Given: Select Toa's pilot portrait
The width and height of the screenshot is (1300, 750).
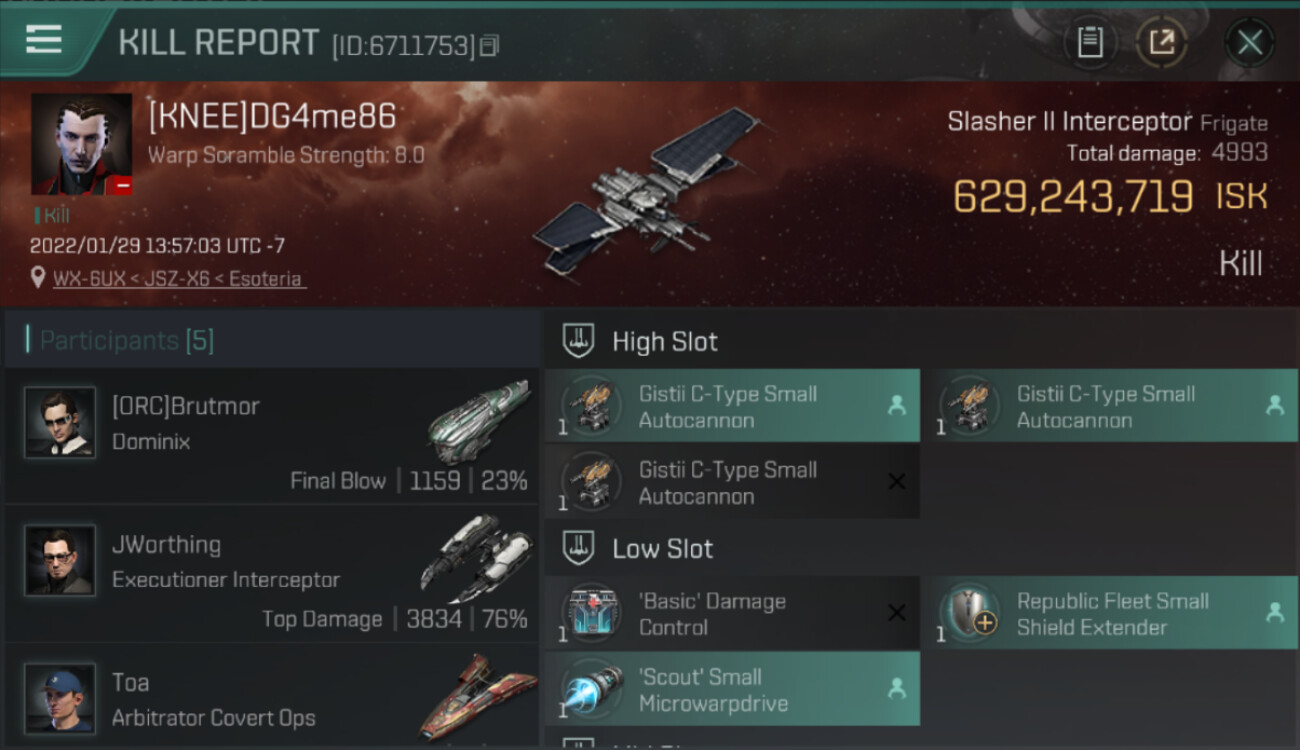Looking at the screenshot, I should click(x=60, y=698).
